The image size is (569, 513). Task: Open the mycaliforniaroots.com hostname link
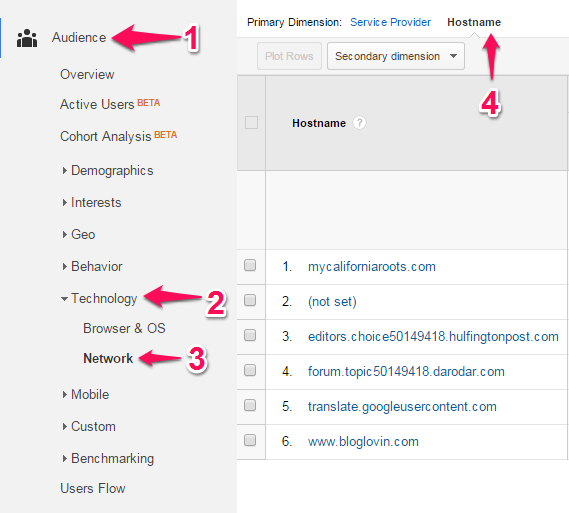(372, 267)
